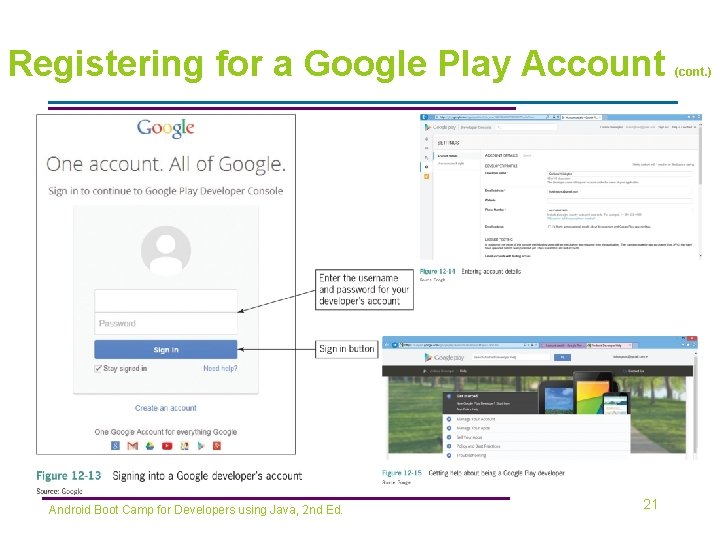The height and width of the screenshot is (540, 720).
Task: Click Help in the dark help navigation bar
Action: point(463,371)
